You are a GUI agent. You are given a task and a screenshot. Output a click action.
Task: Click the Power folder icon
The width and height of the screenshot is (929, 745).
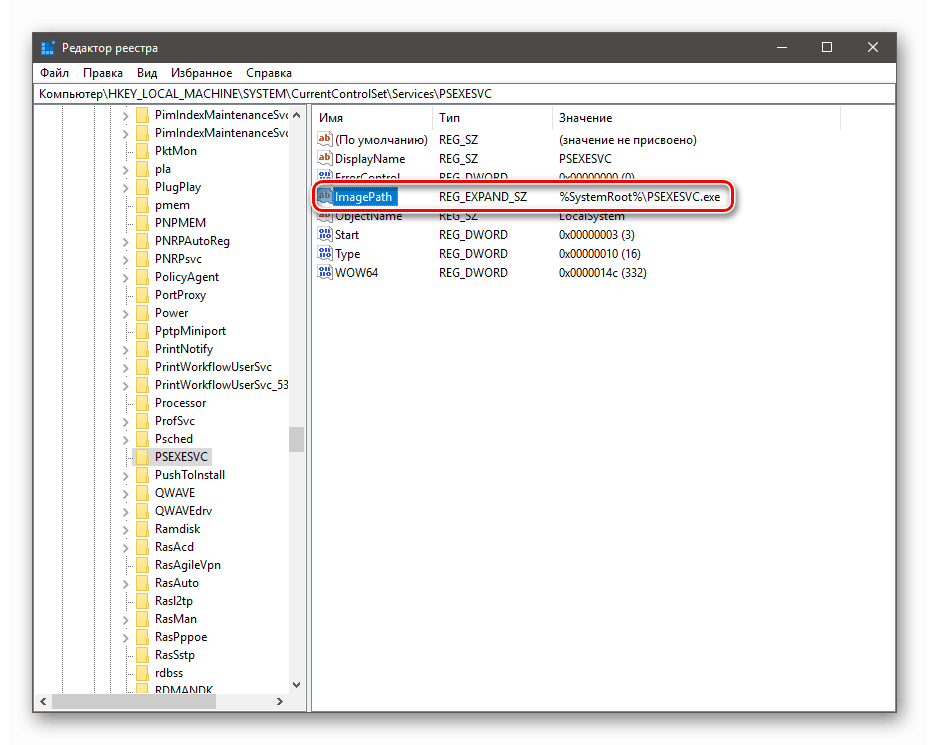pyautogui.click(x=142, y=313)
